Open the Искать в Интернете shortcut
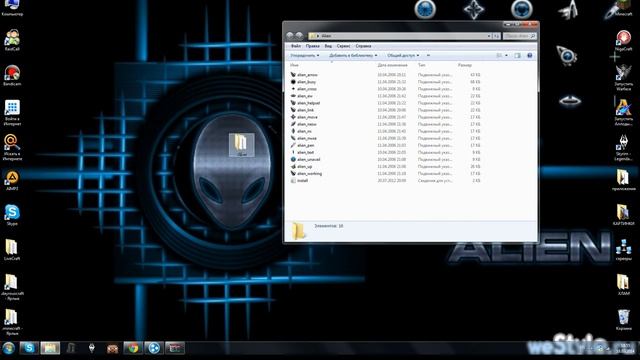640x360 pixels. [x=12, y=147]
